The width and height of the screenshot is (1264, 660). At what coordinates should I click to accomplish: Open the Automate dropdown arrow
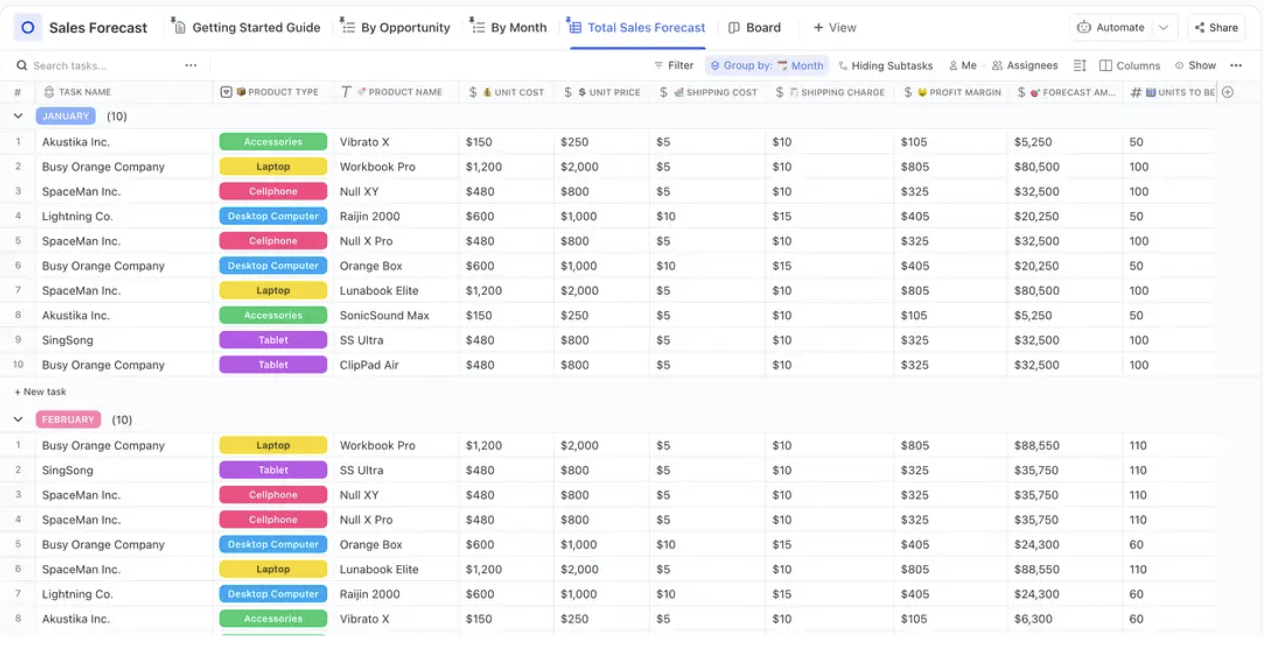coord(1163,28)
